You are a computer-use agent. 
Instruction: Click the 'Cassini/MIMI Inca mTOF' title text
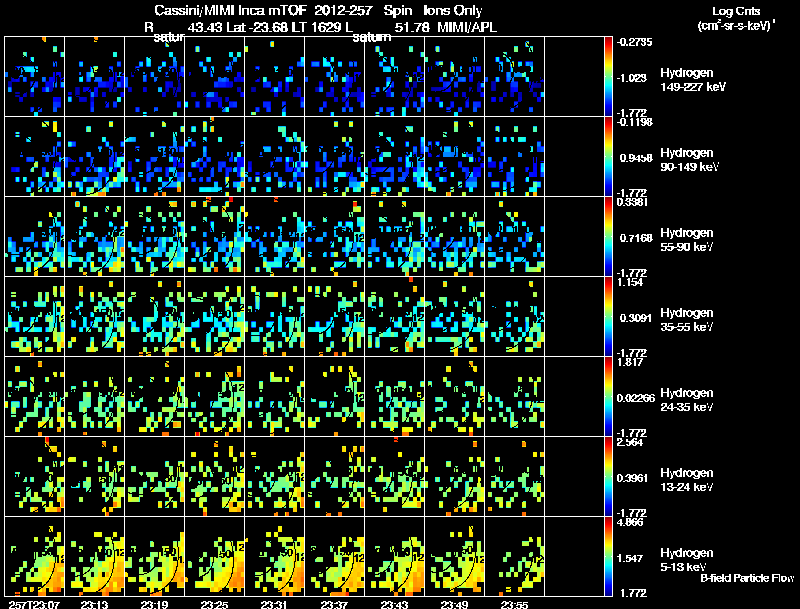(x=231, y=10)
